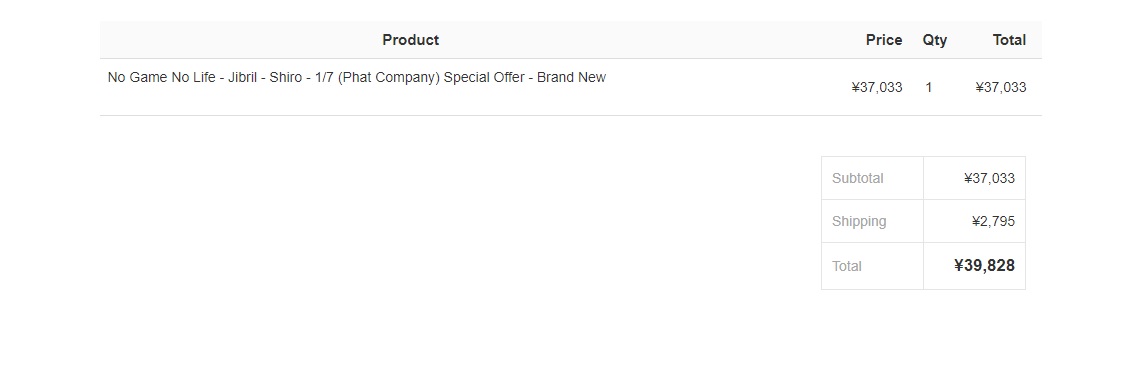Click the Price column header
Viewport: 1123px width, 372px height.
pyautogui.click(x=884, y=40)
